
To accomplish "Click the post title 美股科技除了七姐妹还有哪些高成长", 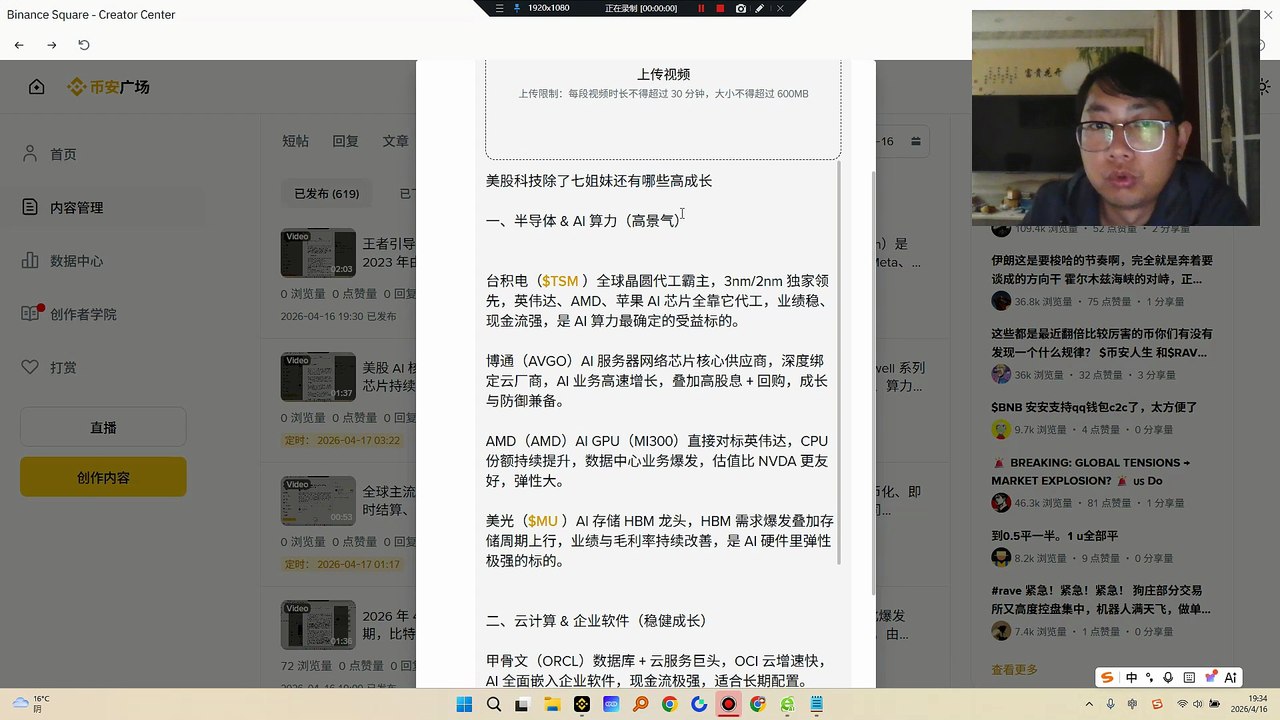I will coord(599,181).
